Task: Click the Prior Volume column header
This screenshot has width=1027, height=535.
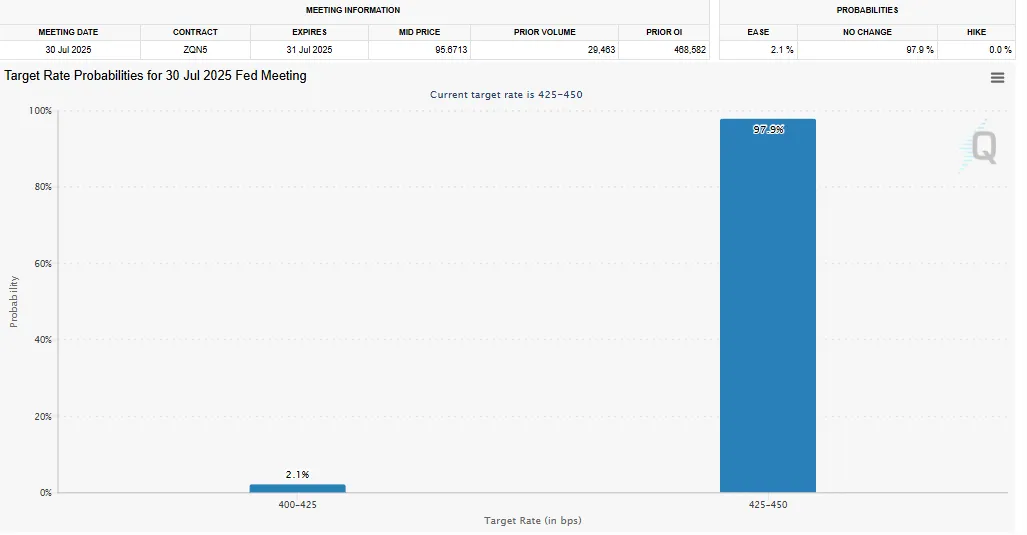Action: pyautogui.click(x=543, y=32)
